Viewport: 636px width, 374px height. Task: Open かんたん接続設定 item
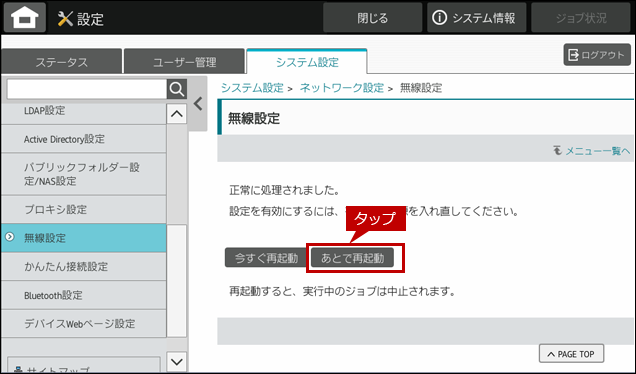(84, 267)
